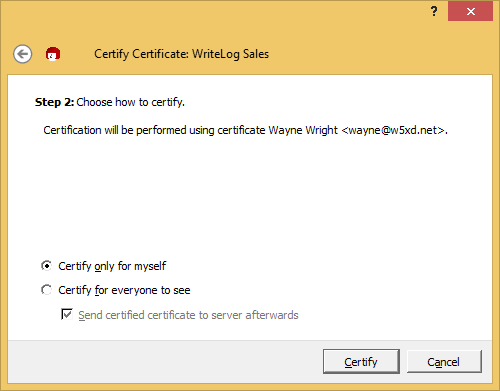Screen dimensions: 500x391
Task: Open context help with the question mark
Action: click(434, 12)
